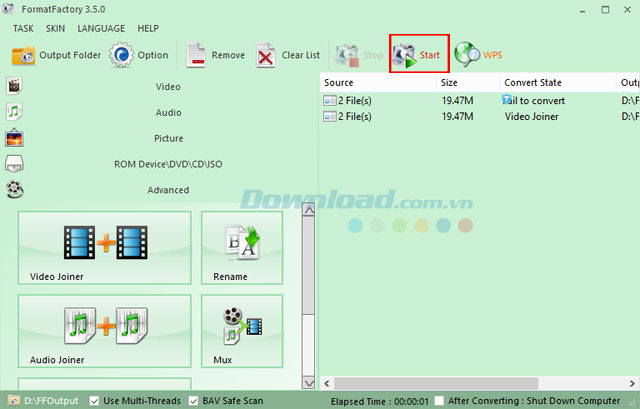Viewport: 640px width, 409px height.
Task: Start the conversion with the Start button
Action: pyautogui.click(x=419, y=54)
